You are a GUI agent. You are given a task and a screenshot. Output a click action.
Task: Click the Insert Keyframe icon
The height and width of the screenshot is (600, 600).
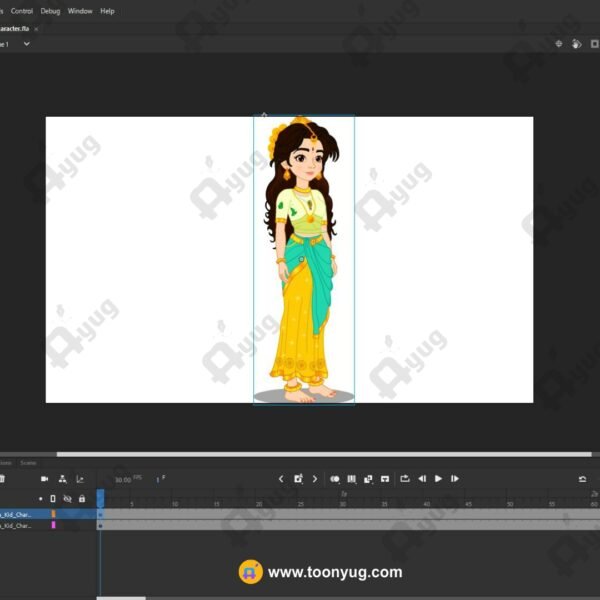tap(298, 479)
